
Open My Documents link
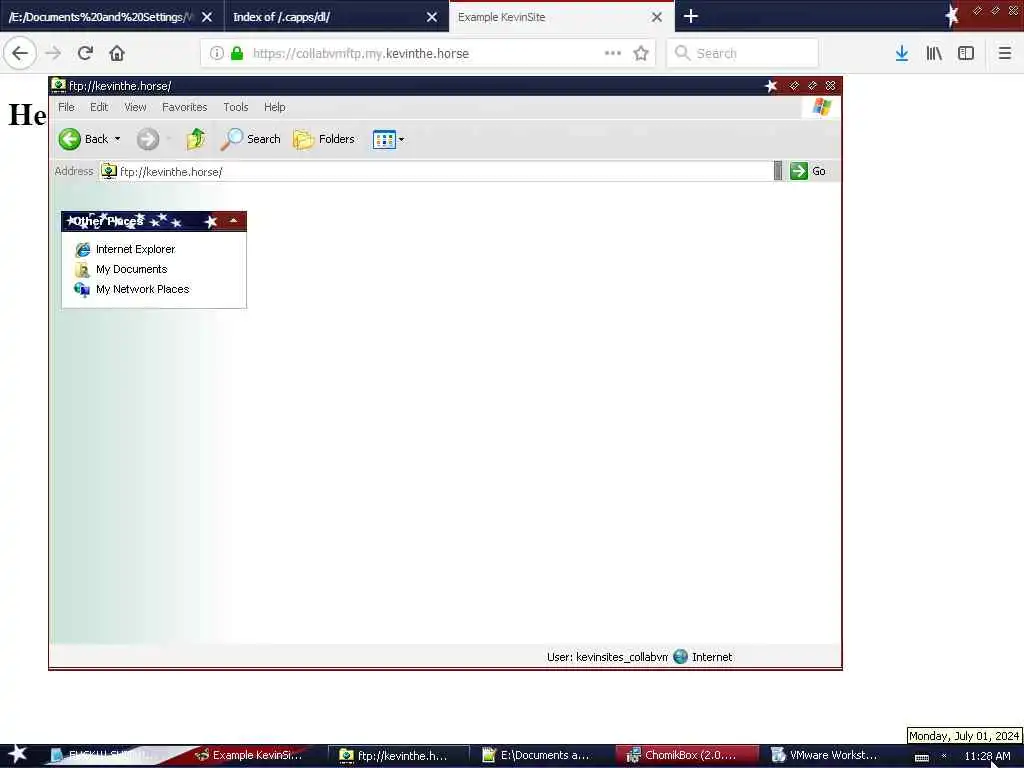point(131,270)
